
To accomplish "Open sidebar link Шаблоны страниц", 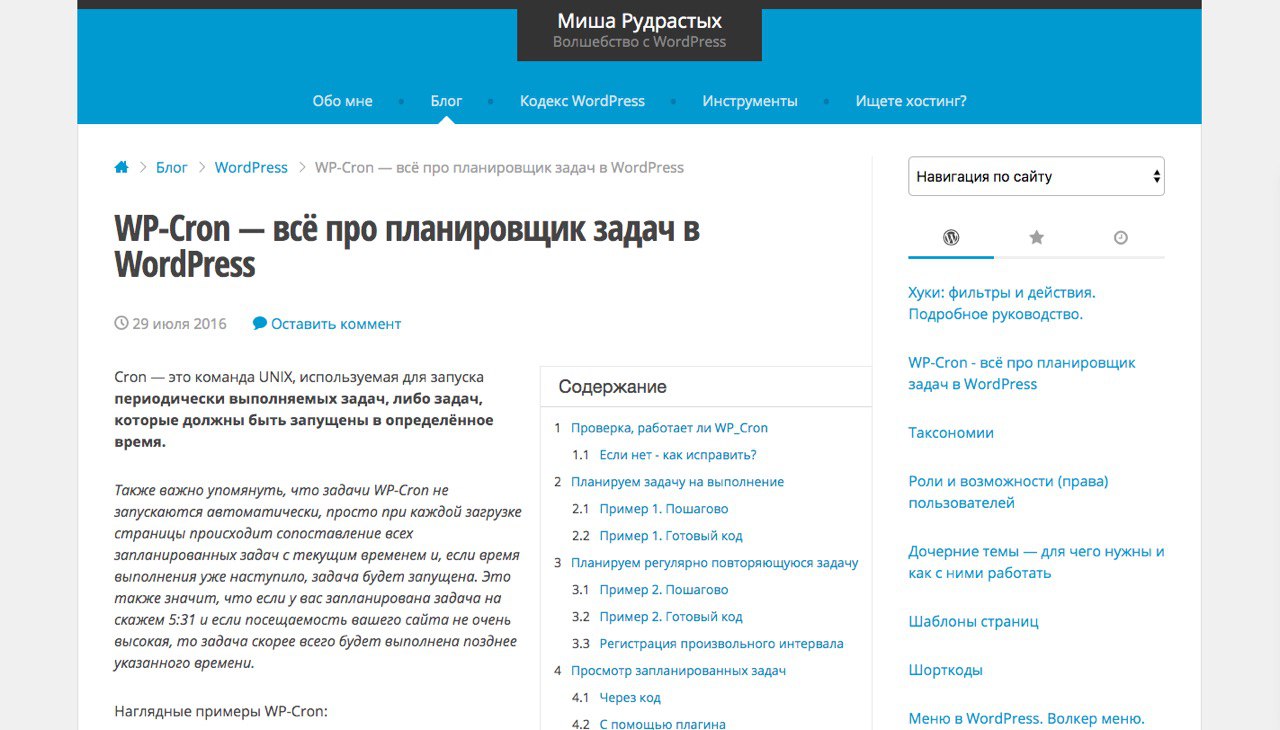I will click(973, 621).
